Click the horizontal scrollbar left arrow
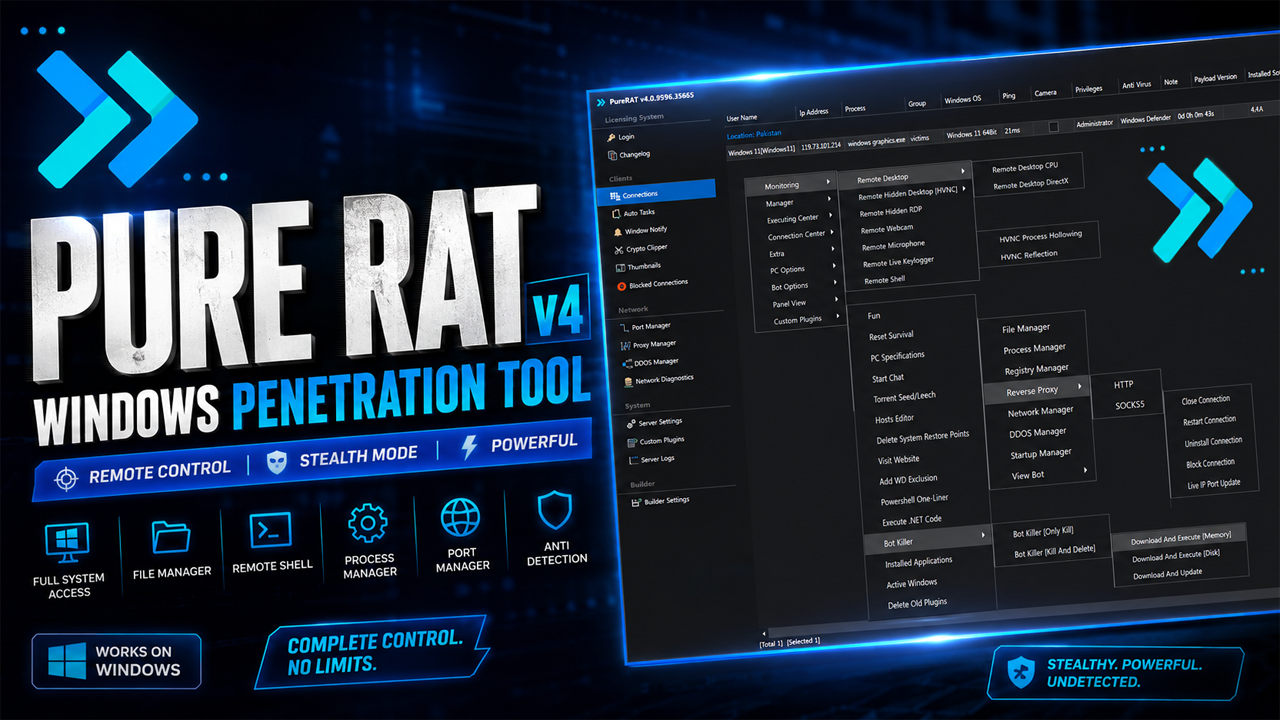Viewport: 1280px width, 720px height. pyautogui.click(x=762, y=634)
